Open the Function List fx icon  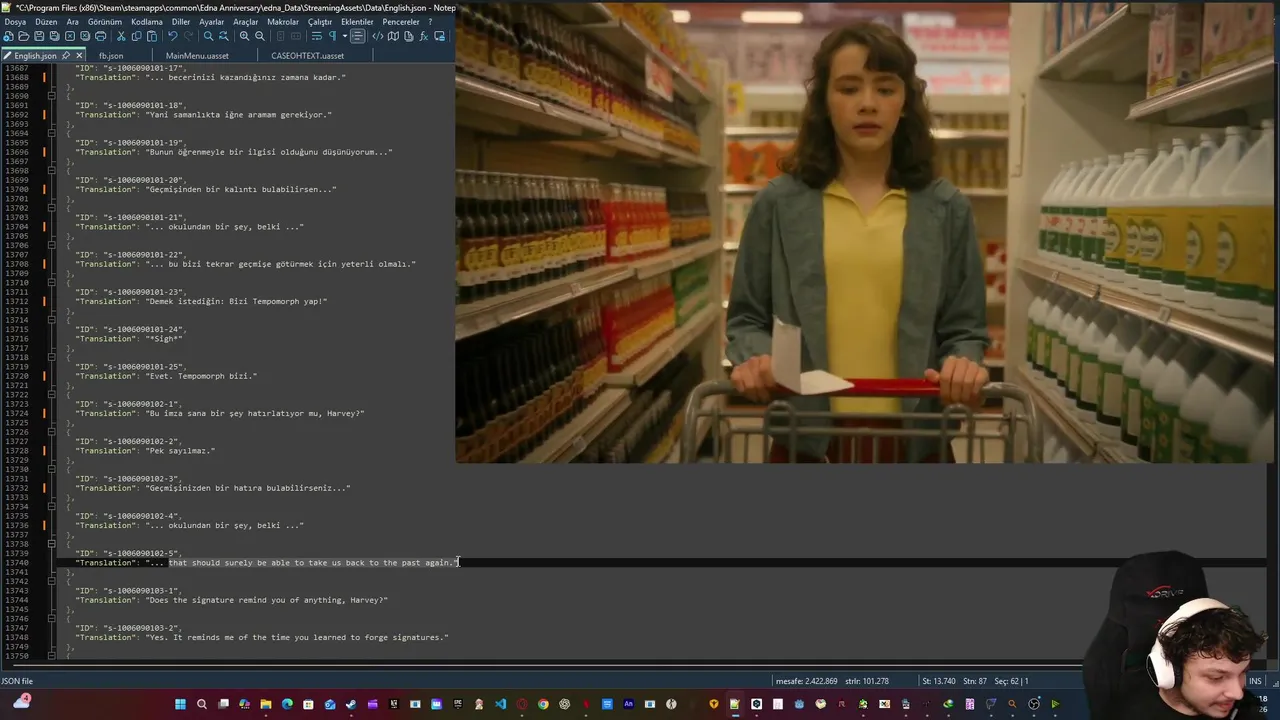424,36
